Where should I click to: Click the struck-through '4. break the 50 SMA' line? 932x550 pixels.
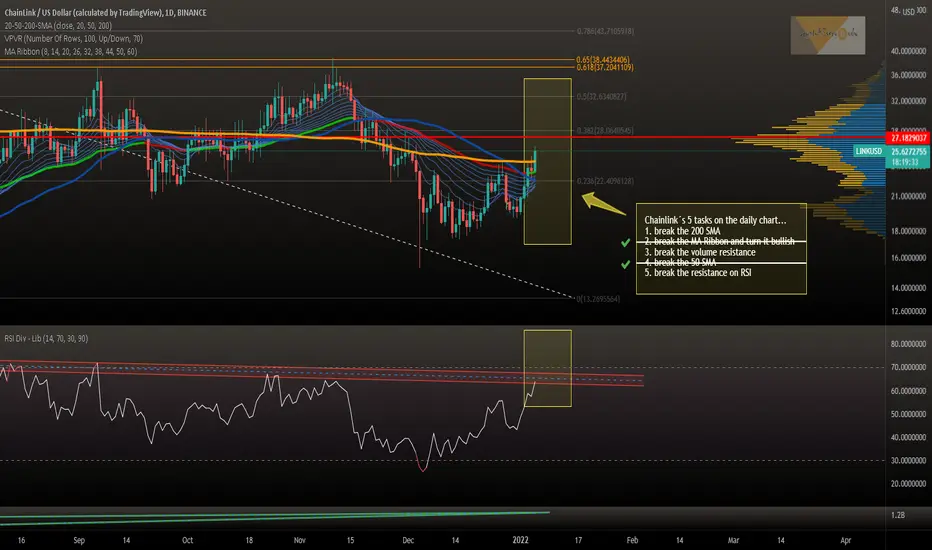tap(680, 262)
